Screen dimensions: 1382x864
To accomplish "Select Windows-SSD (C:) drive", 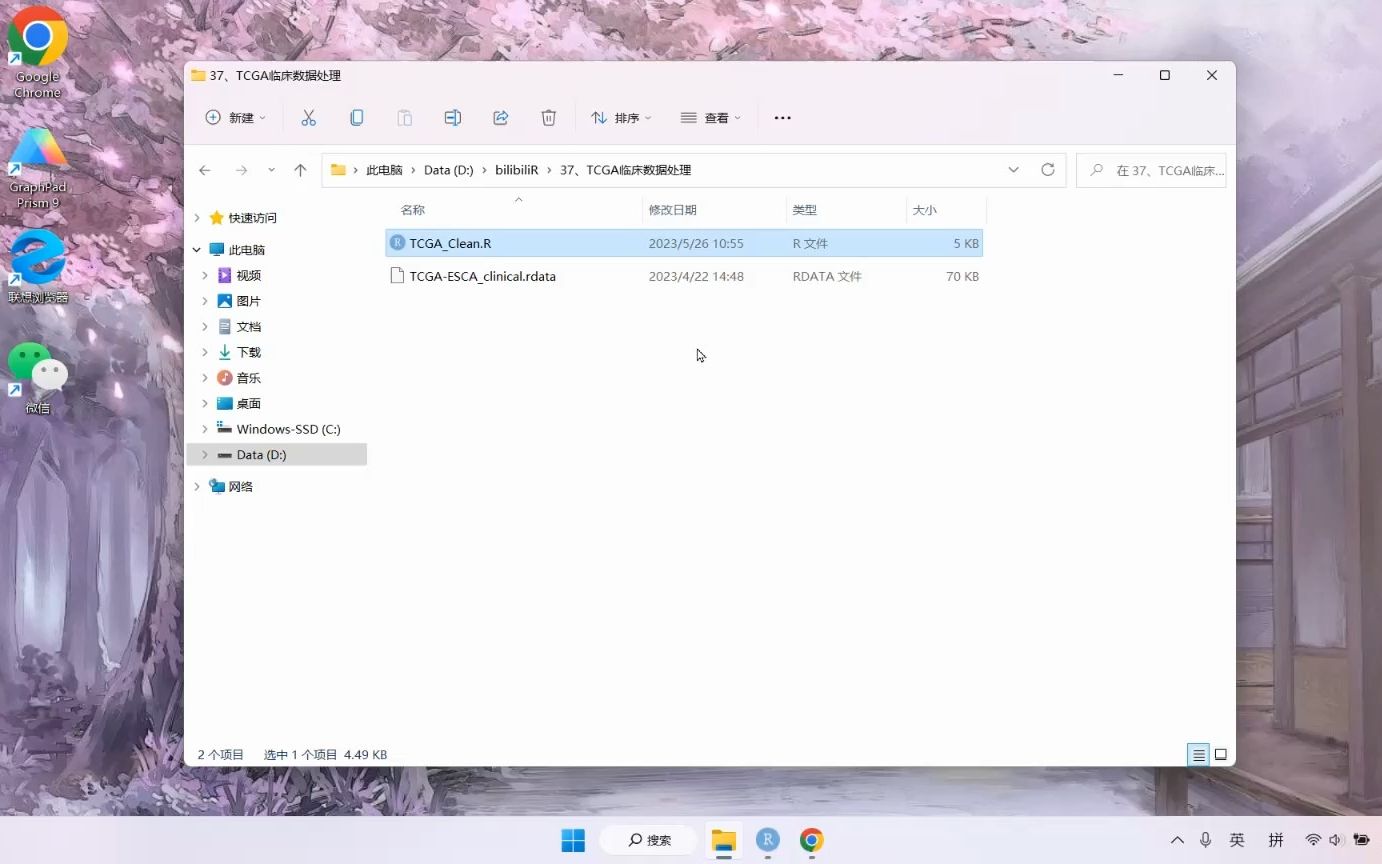I will [288, 429].
